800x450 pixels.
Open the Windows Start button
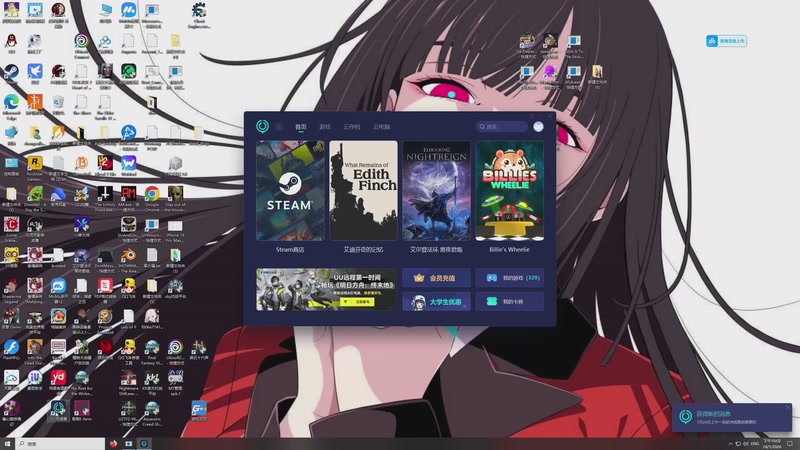point(7,444)
